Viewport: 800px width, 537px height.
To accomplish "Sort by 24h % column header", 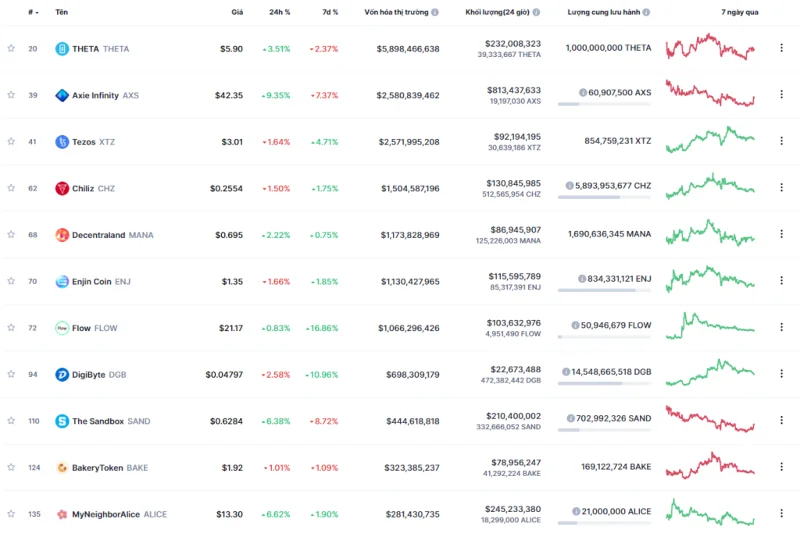I will [x=280, y=12].
